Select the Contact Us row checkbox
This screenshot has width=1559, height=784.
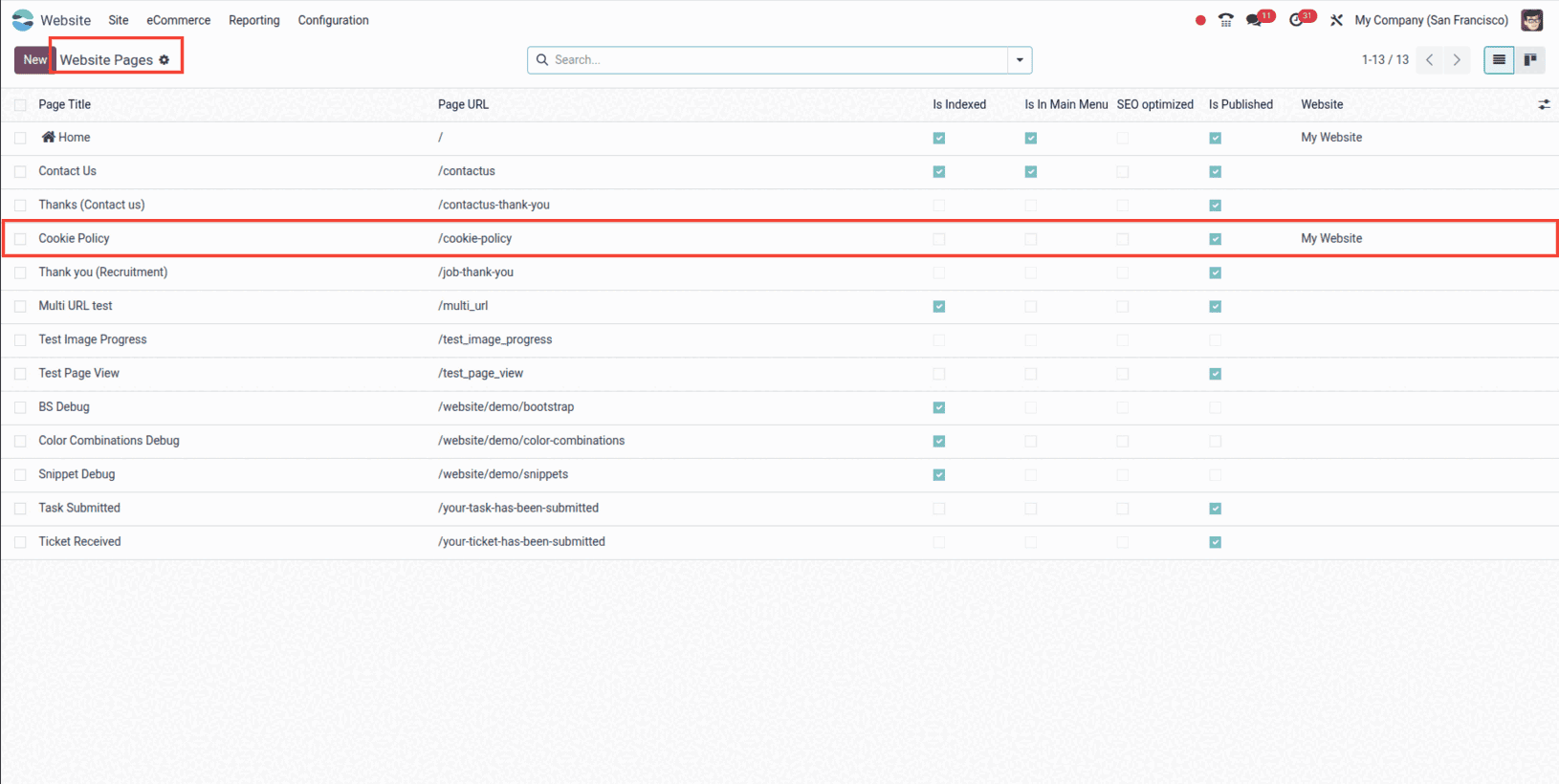pos(20,172)
